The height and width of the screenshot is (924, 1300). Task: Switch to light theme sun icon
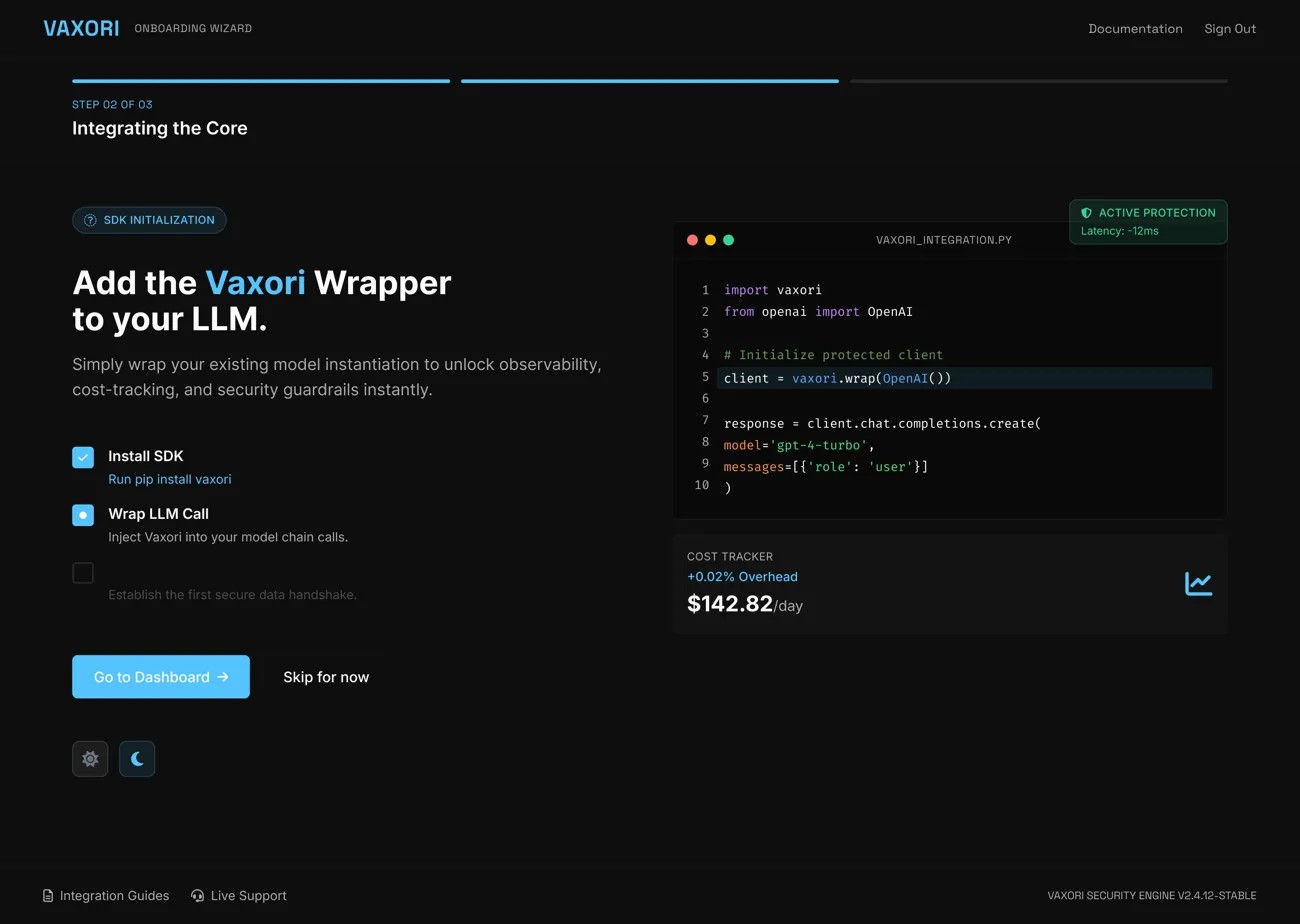[90, 759]
